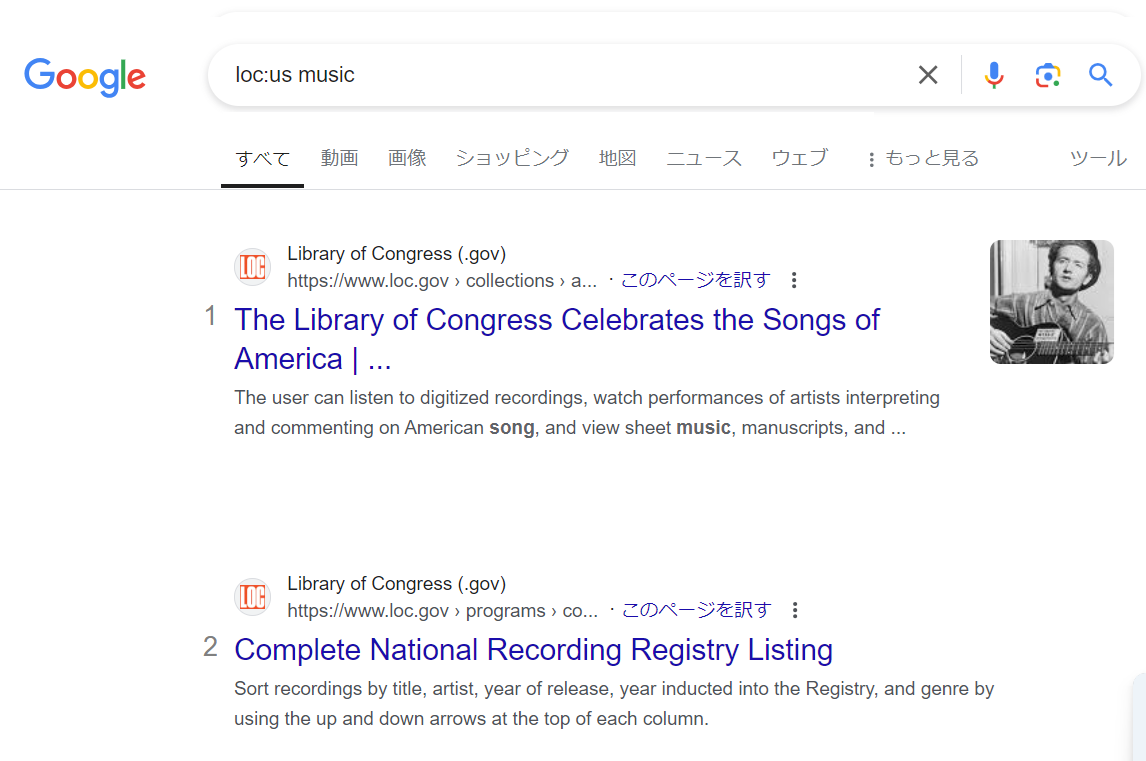Select the すべて tab

[x=262, y=159]
